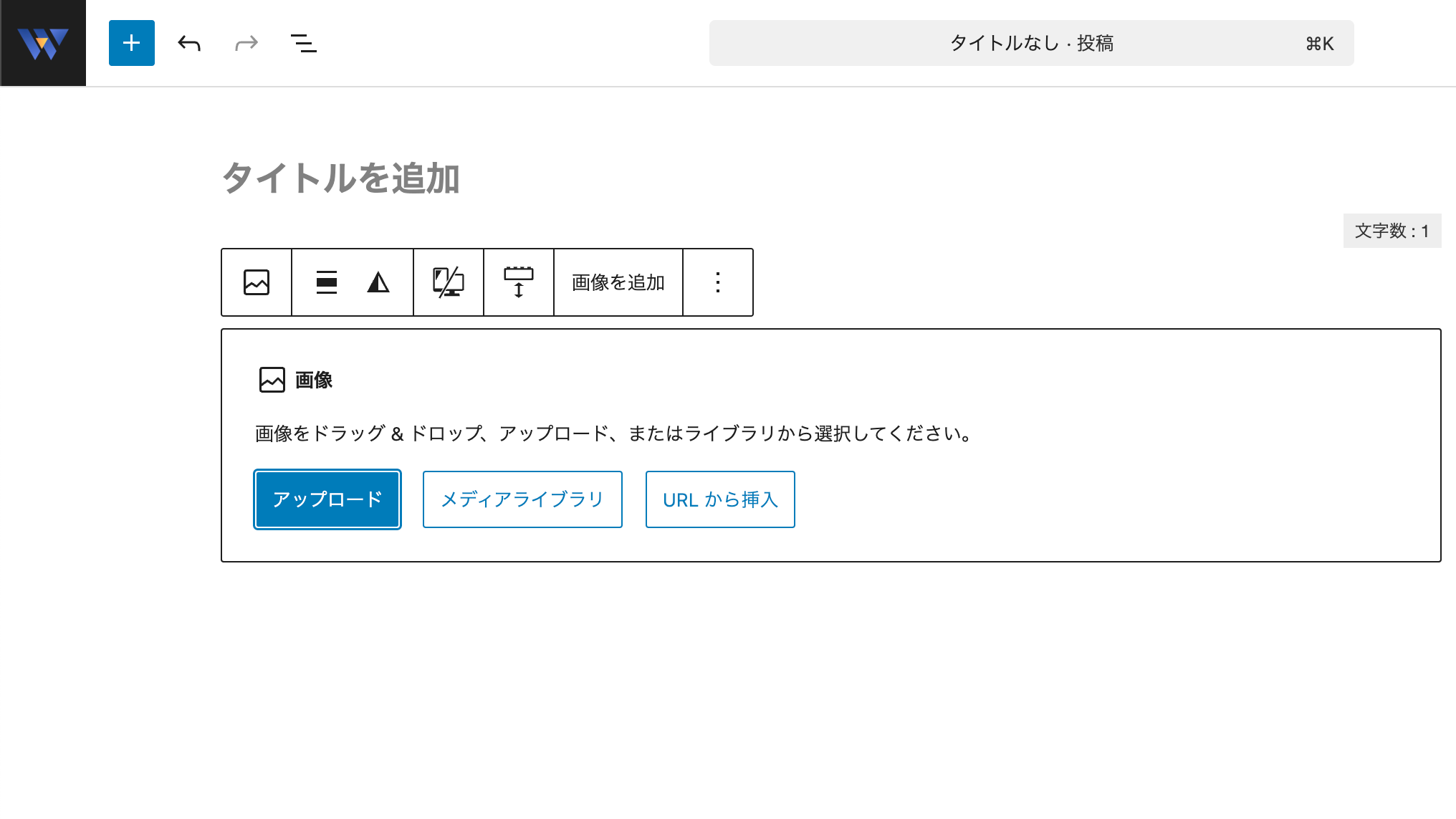Open the block inserter with the plus icon
The image size is (1456, 819).
point(131,43)
